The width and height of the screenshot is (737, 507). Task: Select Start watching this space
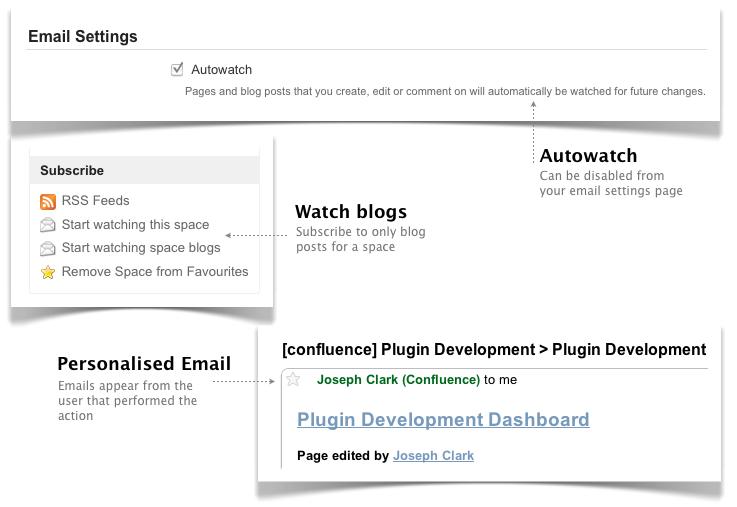pyautogui.click(x=135, y=225)
